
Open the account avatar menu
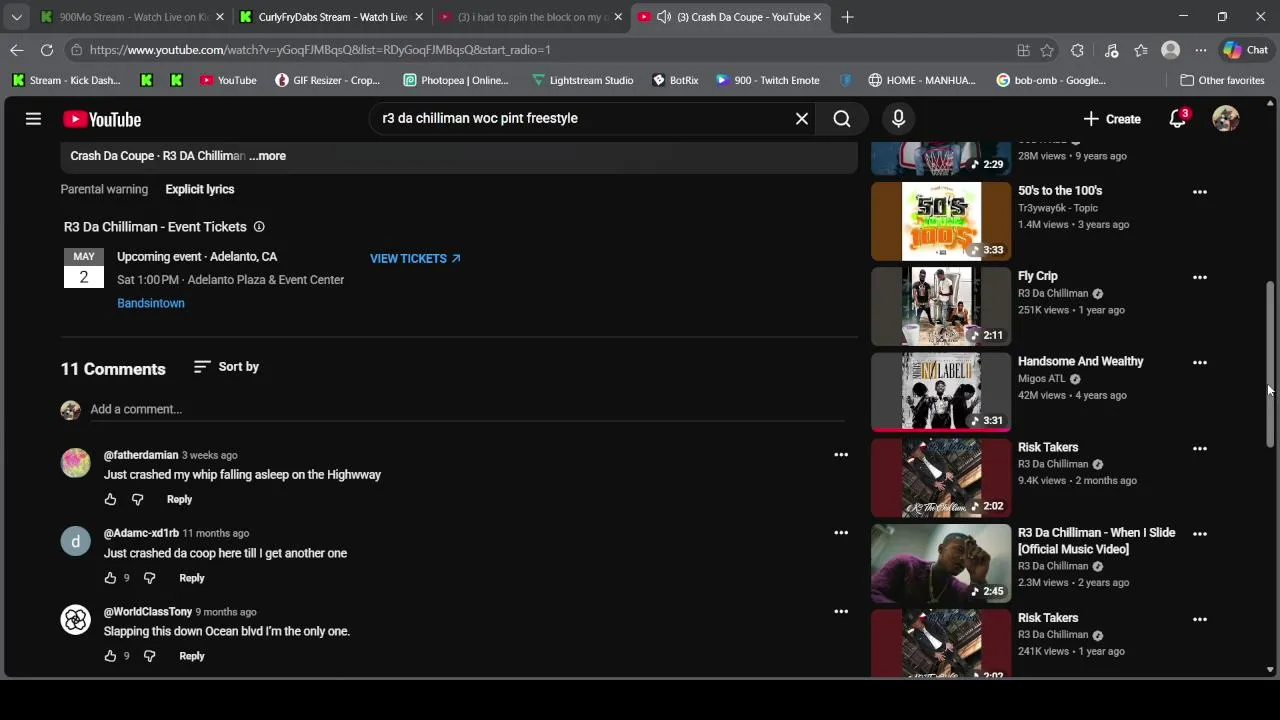click(x=1225, y=118)
